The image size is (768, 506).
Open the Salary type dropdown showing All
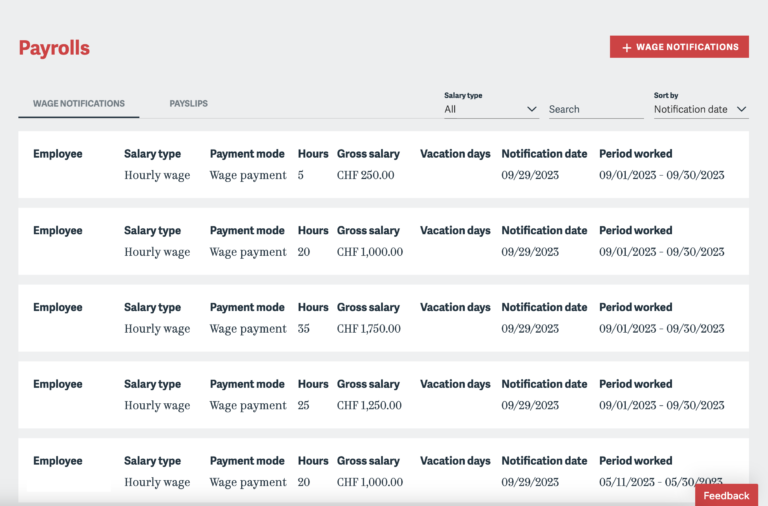(490, 109)
